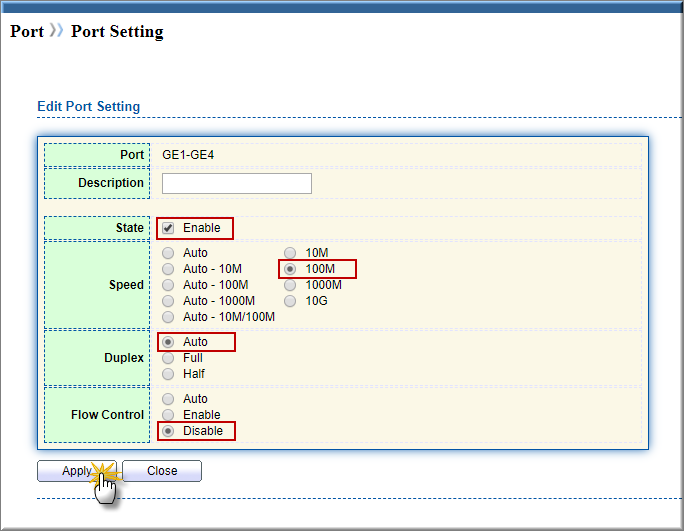The image size is (684, 531).
Task: Select the Speed Auto radio button
Action: [x=168, y=253]
